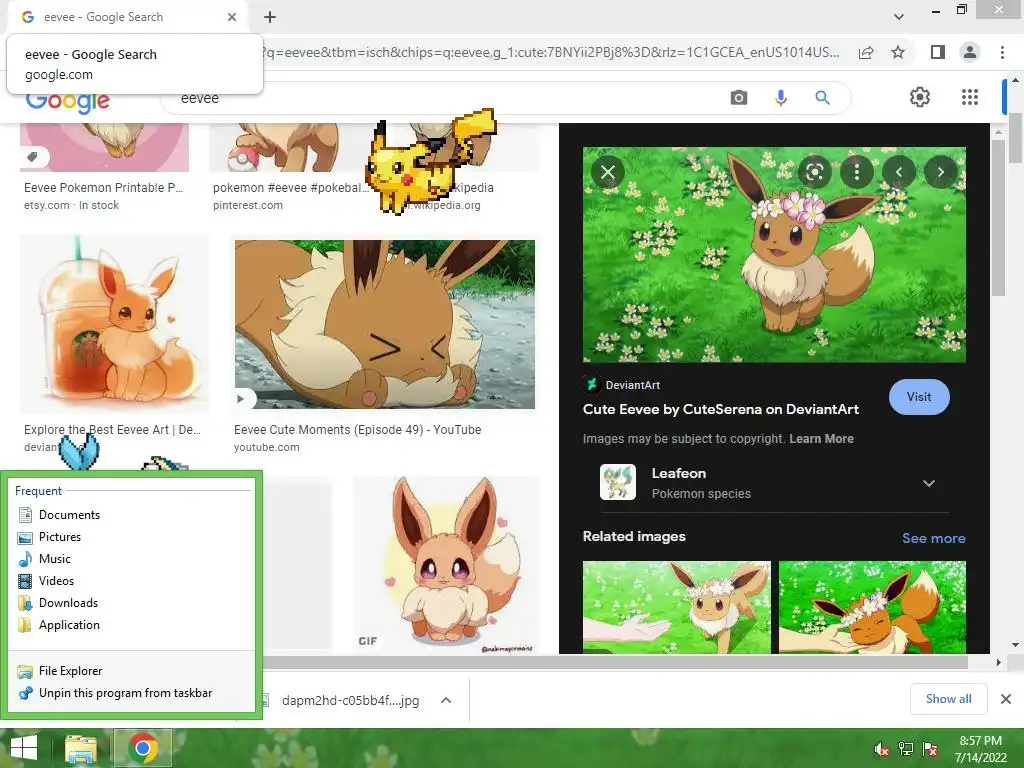Click the price tag icon on etsy image
Viewport: 1024px width, 768px height.
click(x=32, y=157)
